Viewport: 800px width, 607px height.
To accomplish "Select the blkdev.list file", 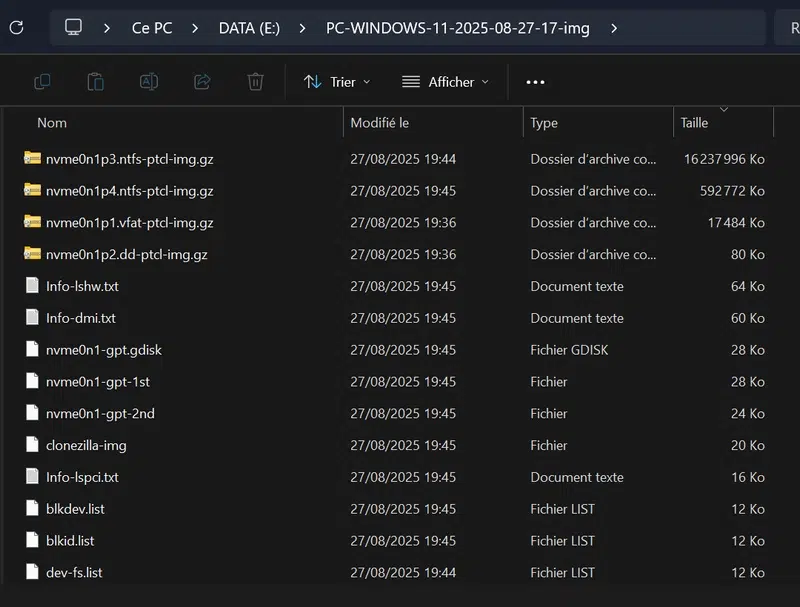I will click(75, 509).
